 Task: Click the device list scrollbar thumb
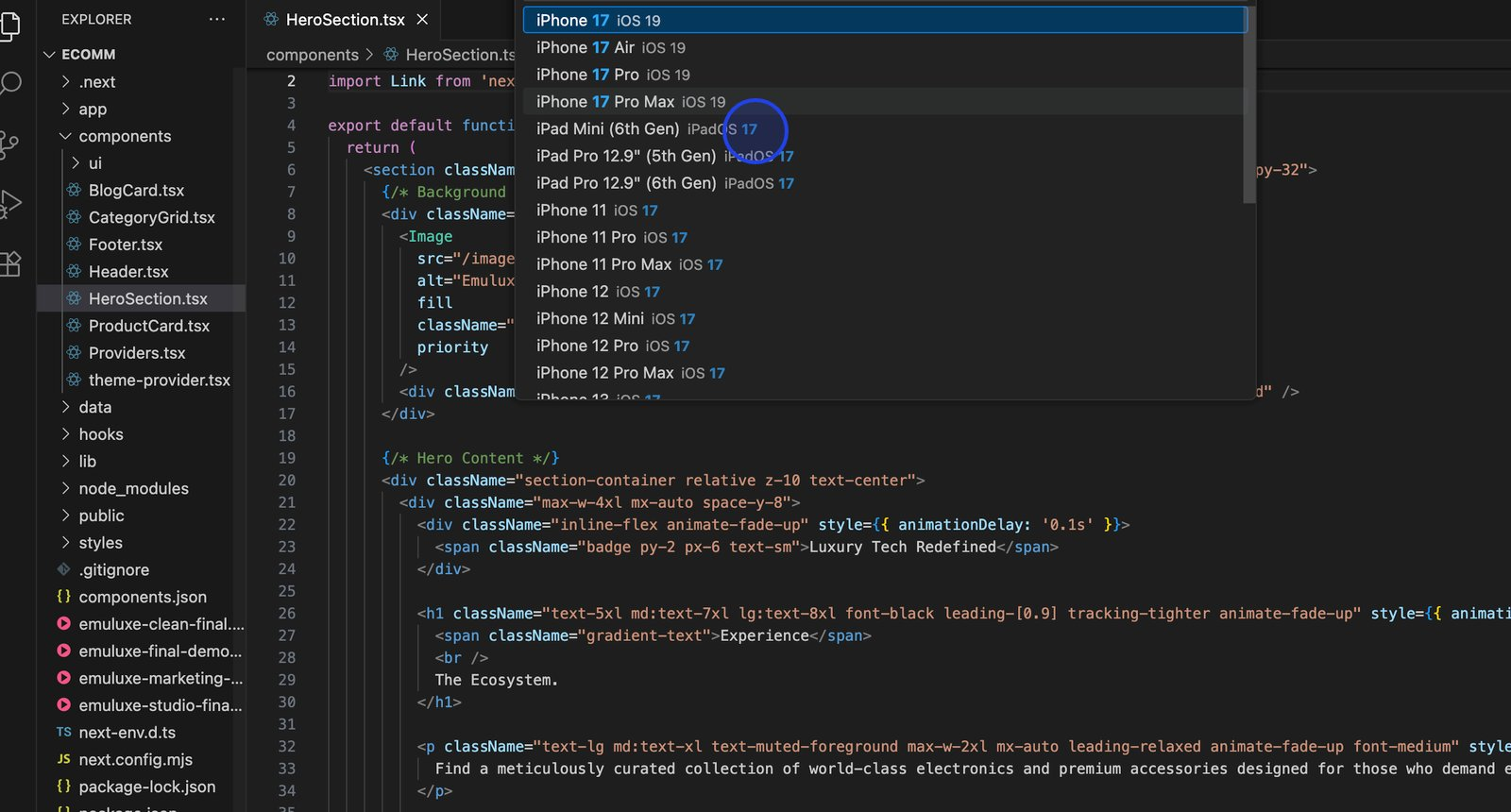click(1249, 104)
